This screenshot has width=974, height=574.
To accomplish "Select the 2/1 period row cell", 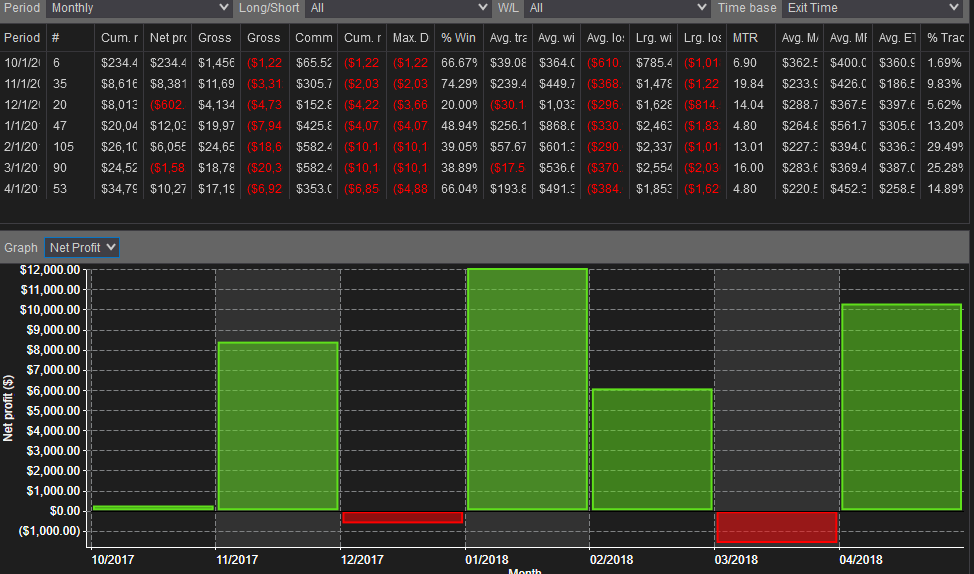I will coord(22,147).
